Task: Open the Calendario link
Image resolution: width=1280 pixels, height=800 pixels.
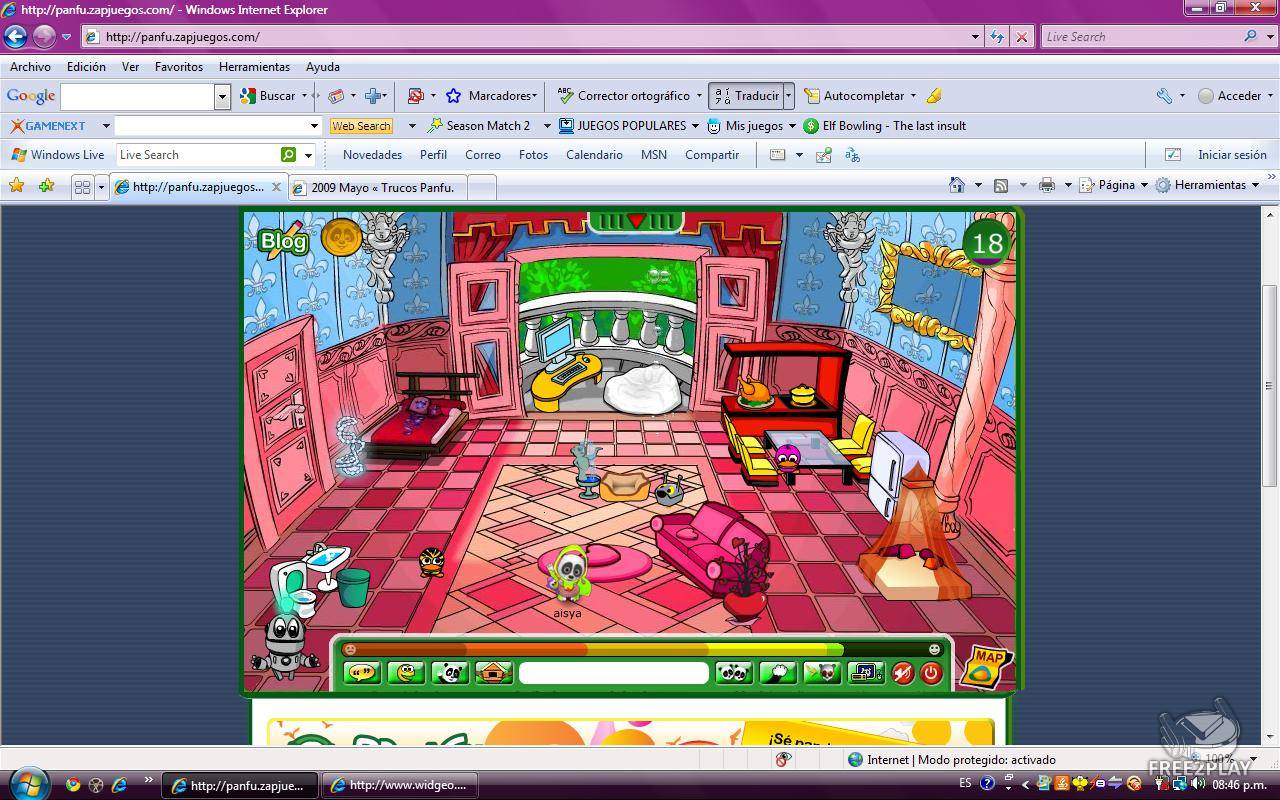Action: (594, 155)
